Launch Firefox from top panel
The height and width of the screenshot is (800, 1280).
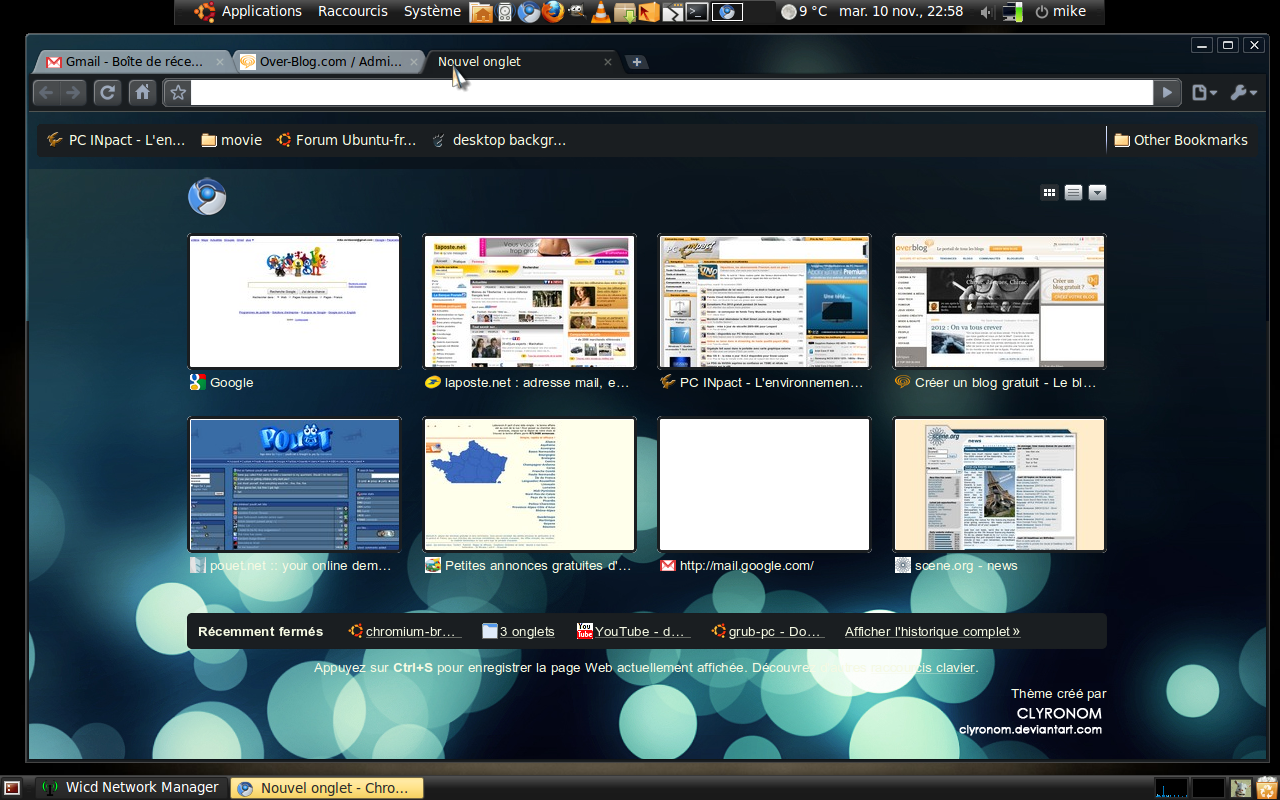(553, 12)
